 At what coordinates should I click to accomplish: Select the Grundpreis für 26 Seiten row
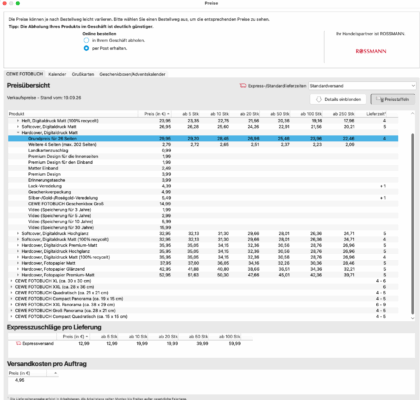tap(203, 138)
